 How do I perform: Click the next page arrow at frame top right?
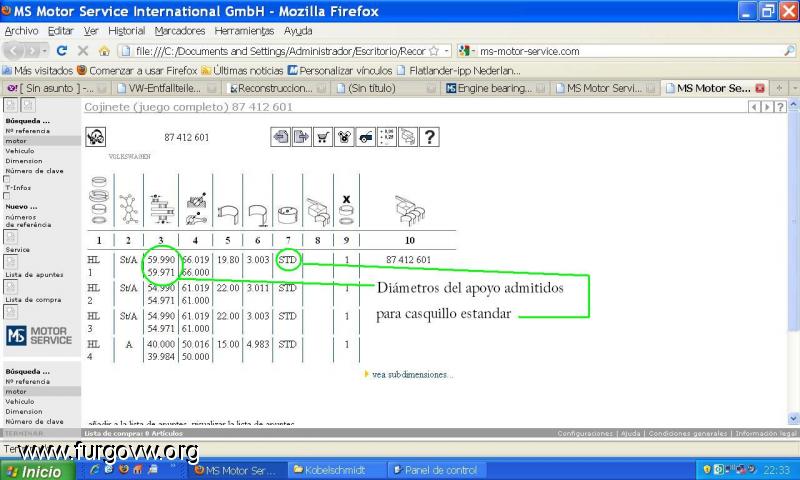point(767,107)
